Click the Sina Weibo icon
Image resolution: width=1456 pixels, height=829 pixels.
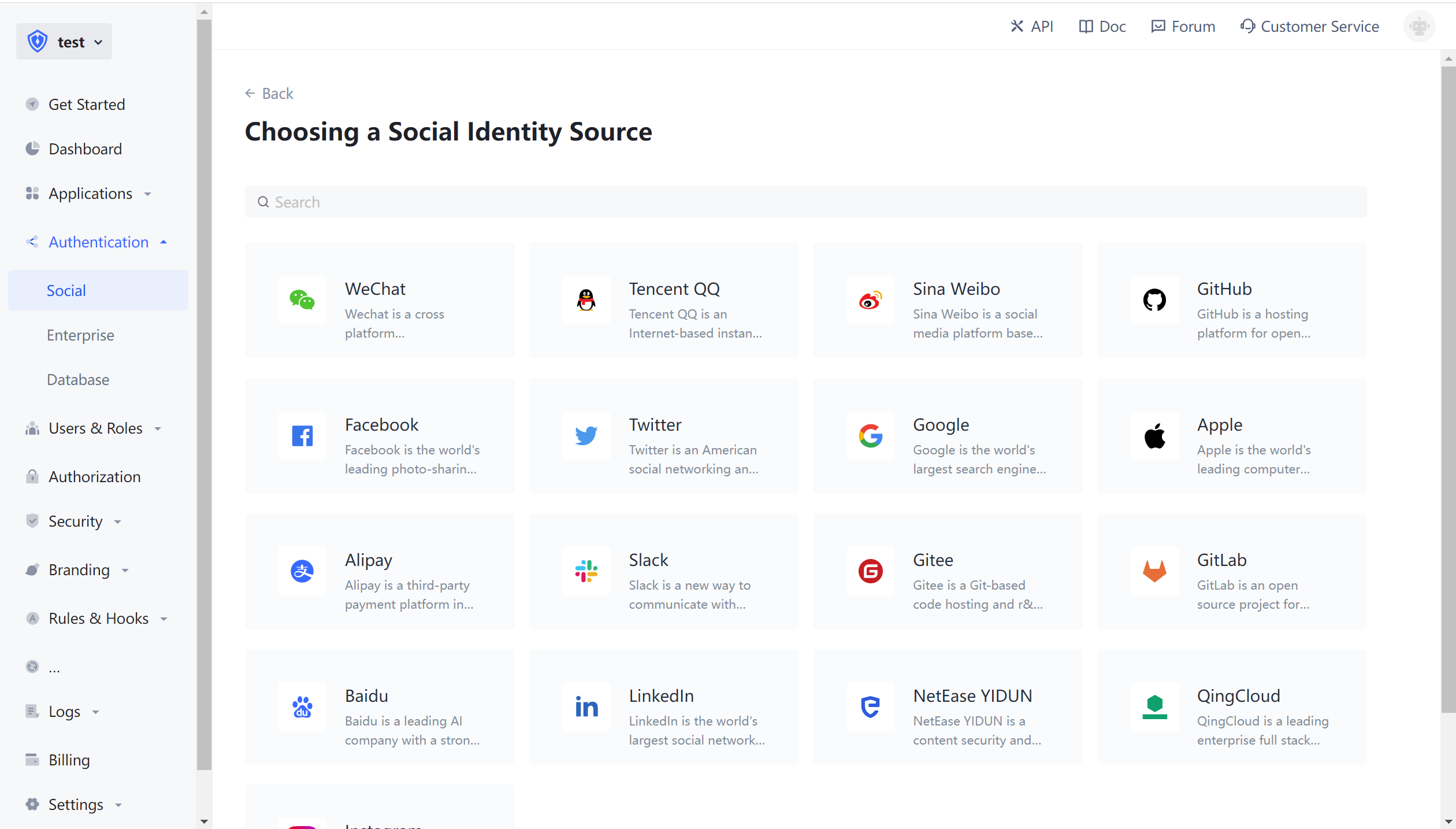pos(870,300)
